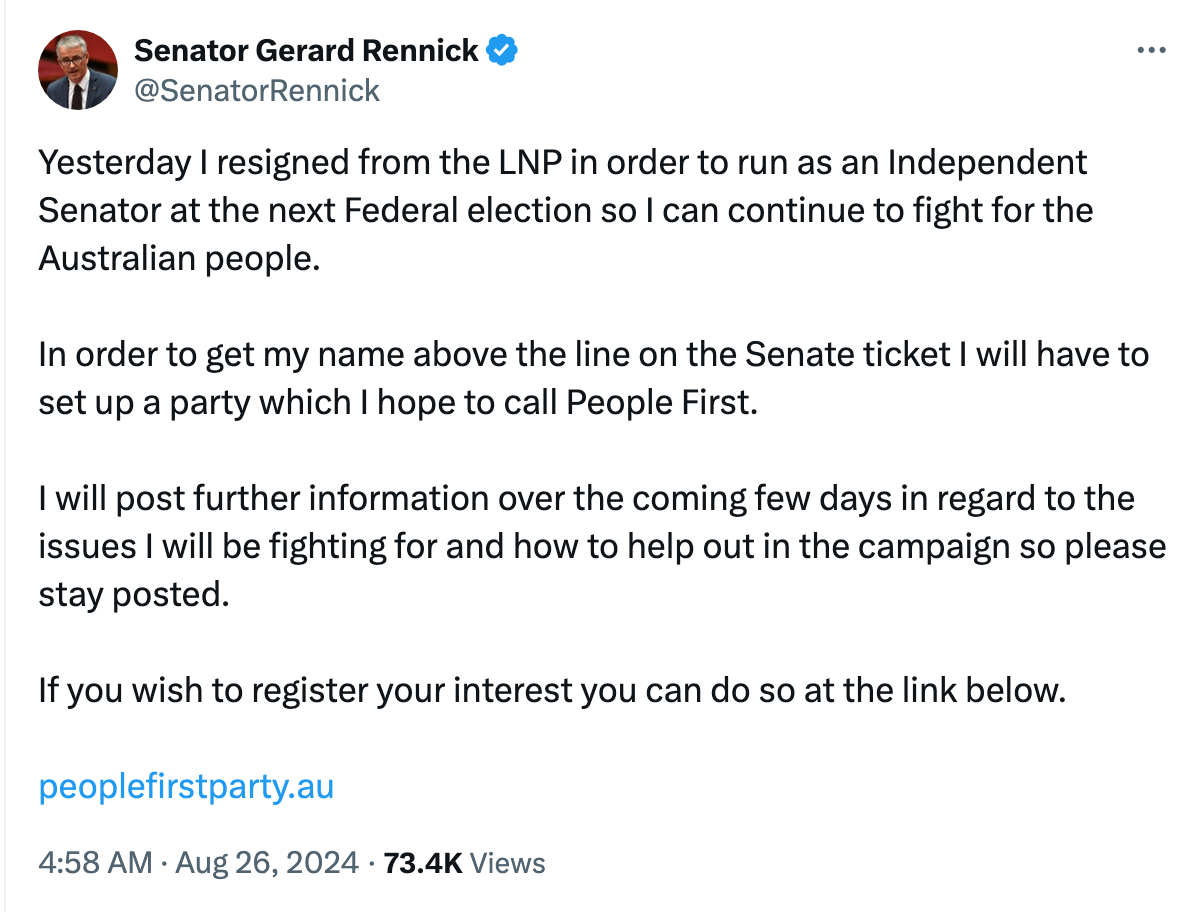This screenshot has height=912, width=1188.
Task: Click the display name Senator Gerard Rennick
Action: [x=306, y=50]
